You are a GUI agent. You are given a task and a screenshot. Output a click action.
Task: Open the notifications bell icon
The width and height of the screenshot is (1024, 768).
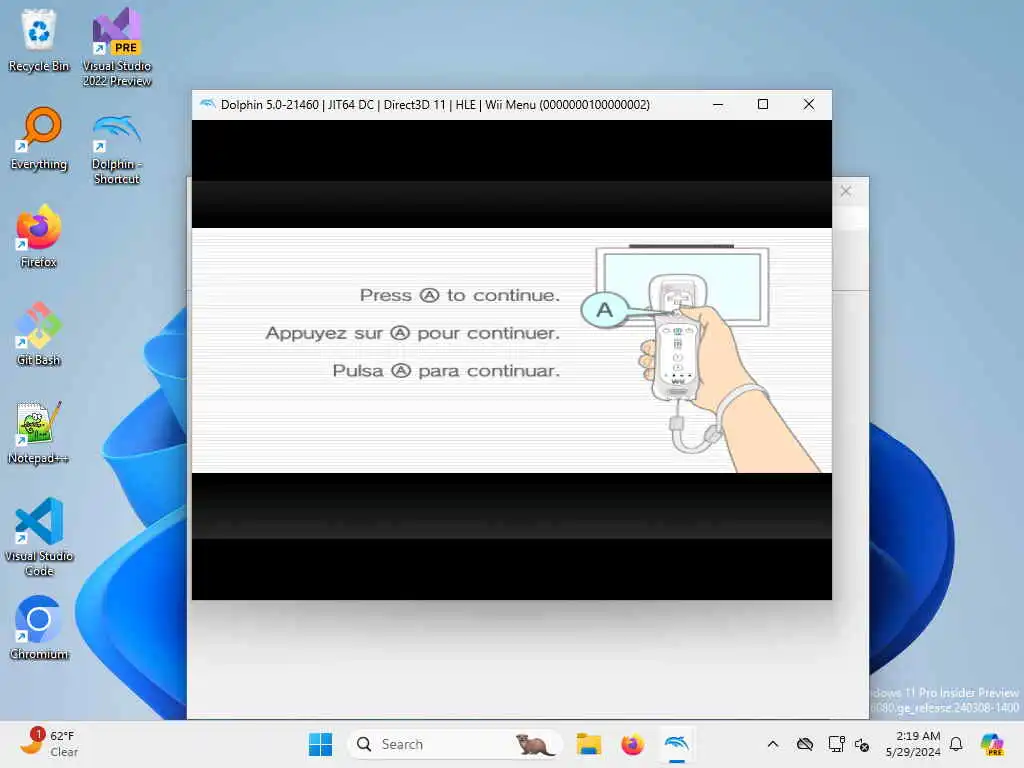tap(956, 744)
